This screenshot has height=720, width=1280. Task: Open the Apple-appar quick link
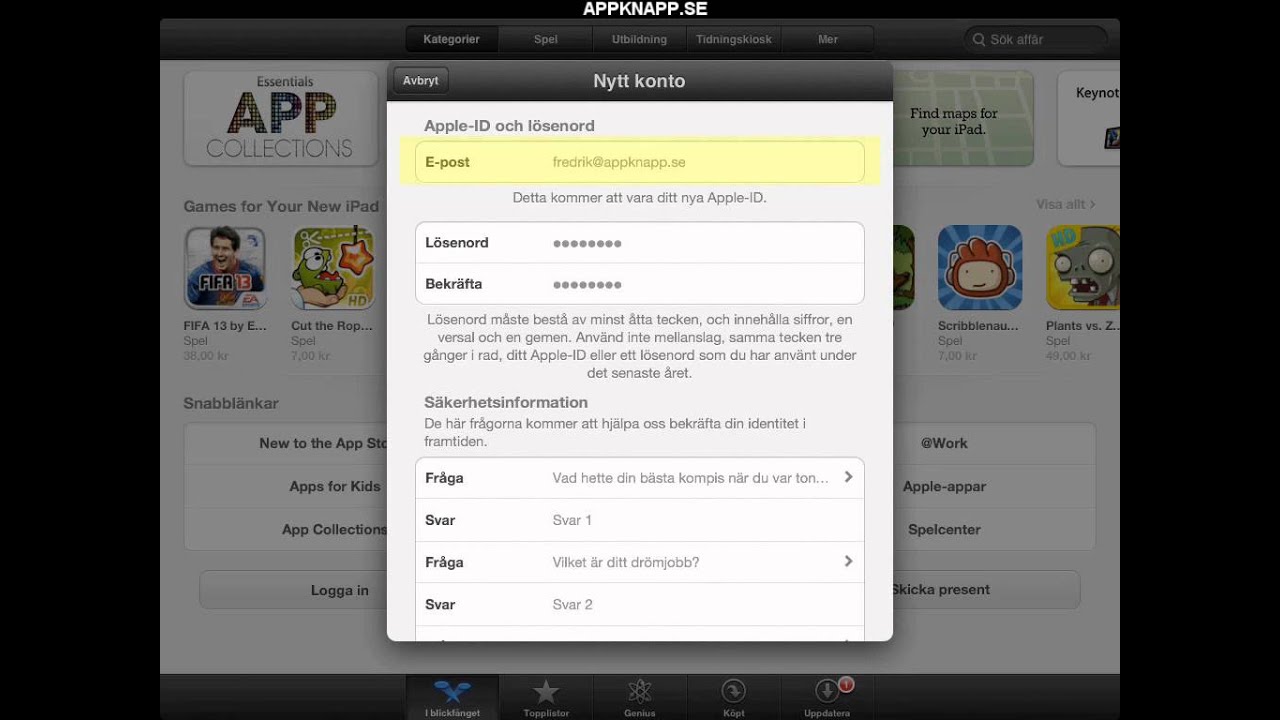pos(994,486)
